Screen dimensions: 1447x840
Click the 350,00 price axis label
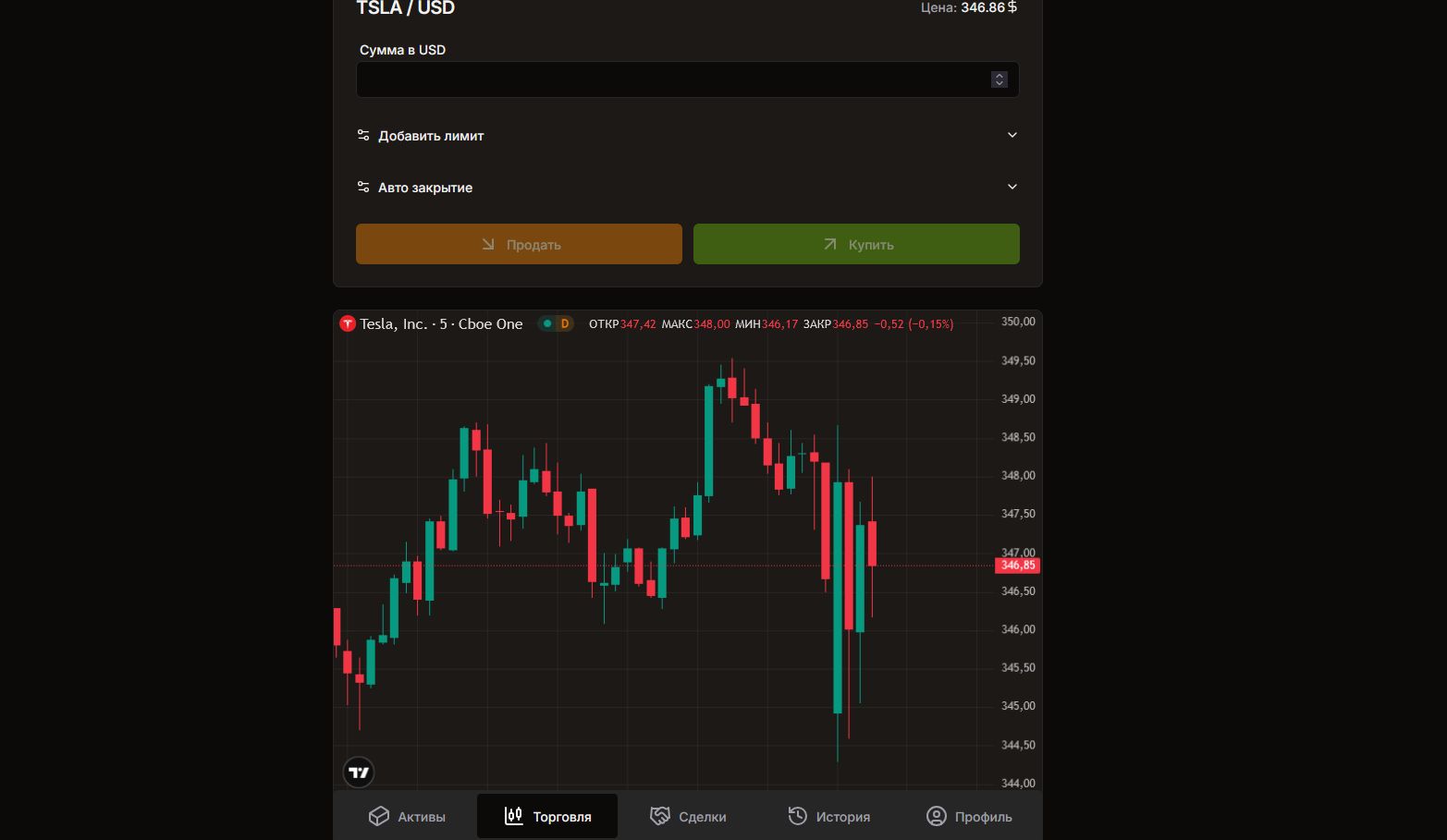(x=1018, y=322)
